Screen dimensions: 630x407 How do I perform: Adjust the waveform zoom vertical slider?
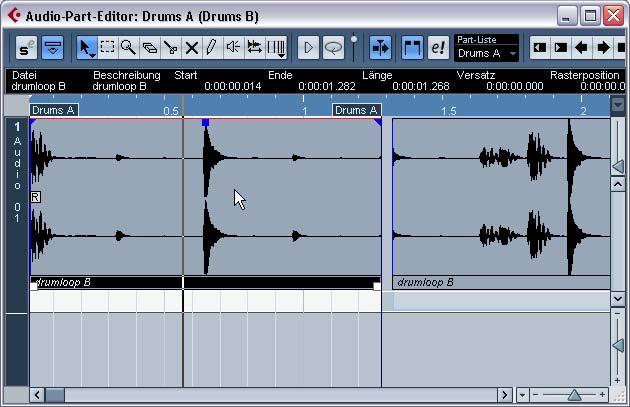tap(618, 166)
